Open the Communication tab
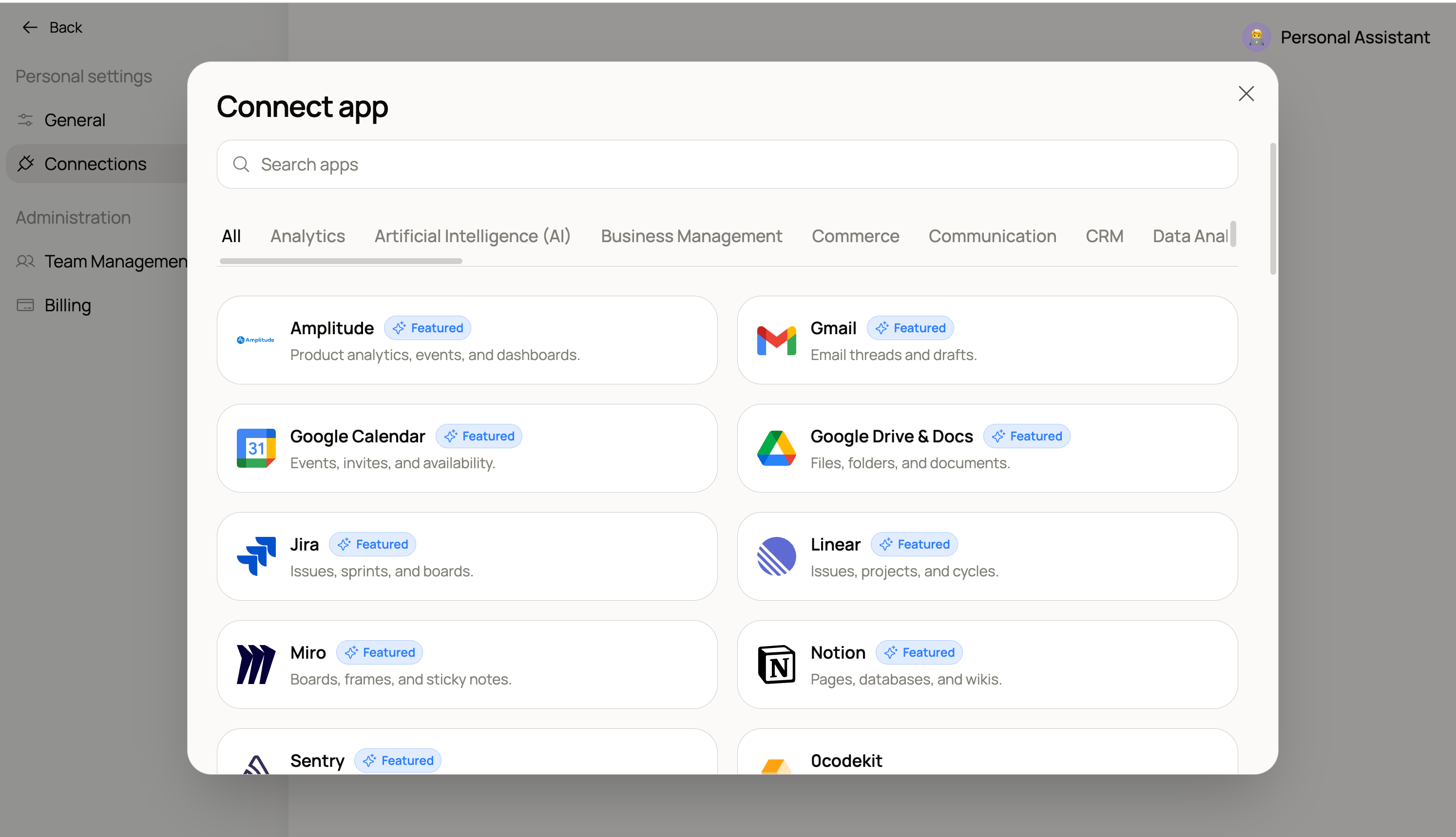1456x837 pixels. (x=992, y=236)
